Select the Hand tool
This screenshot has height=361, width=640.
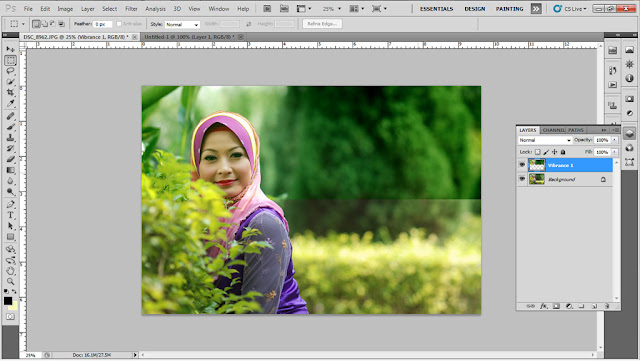11,271
